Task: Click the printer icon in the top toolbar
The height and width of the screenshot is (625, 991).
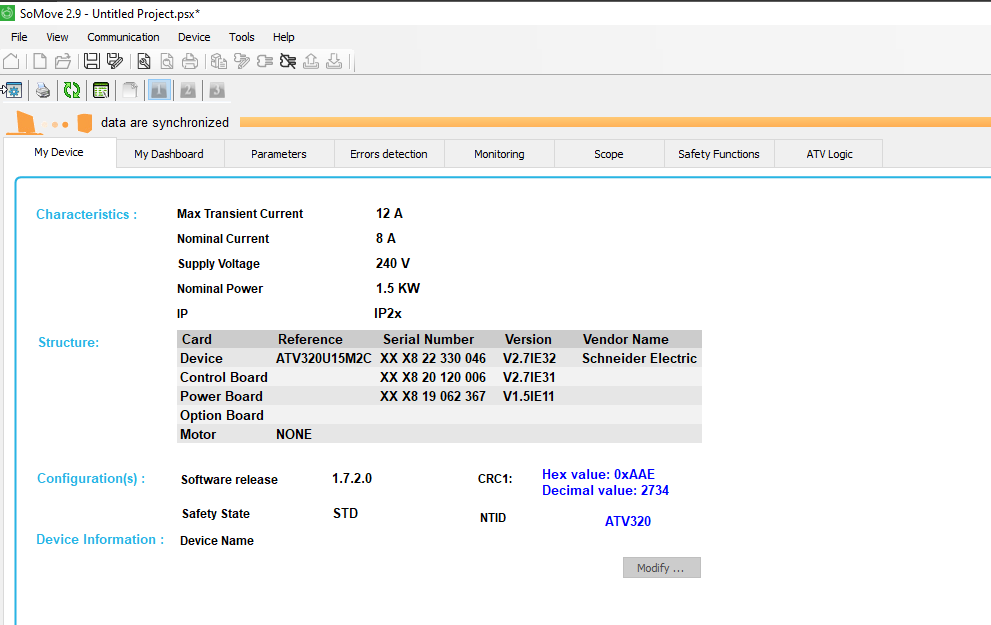Action: [190, 61]
